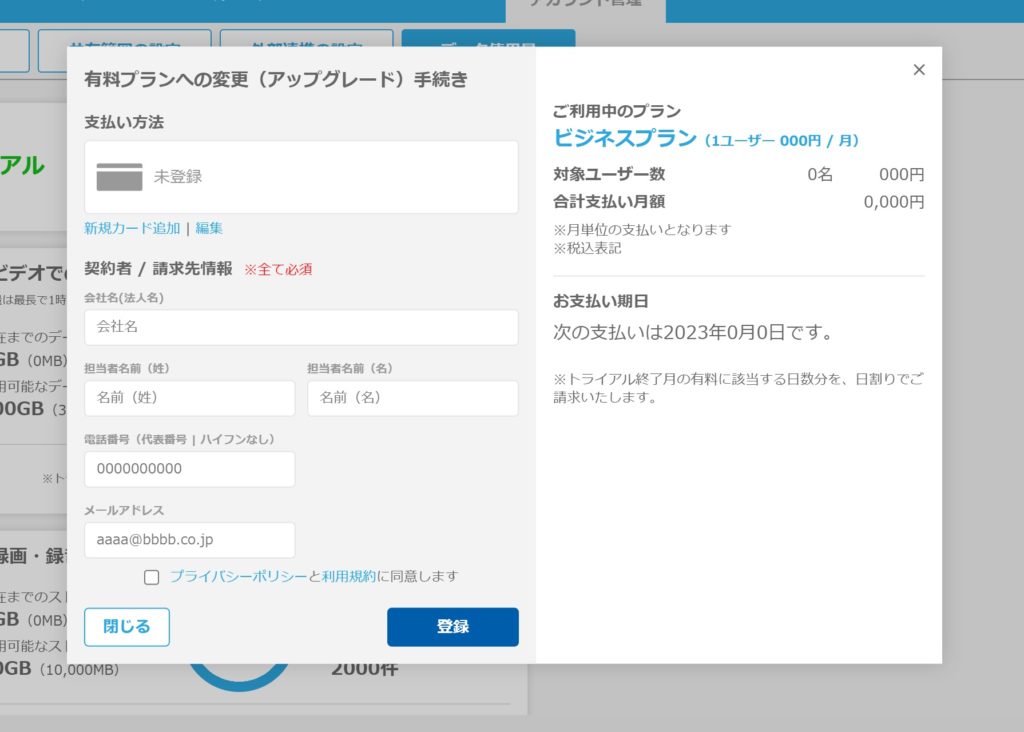Close the upgrade dialog with the X icon
Image resolution: width=1024 pixels, height=732 pixels.
point(919,70)
